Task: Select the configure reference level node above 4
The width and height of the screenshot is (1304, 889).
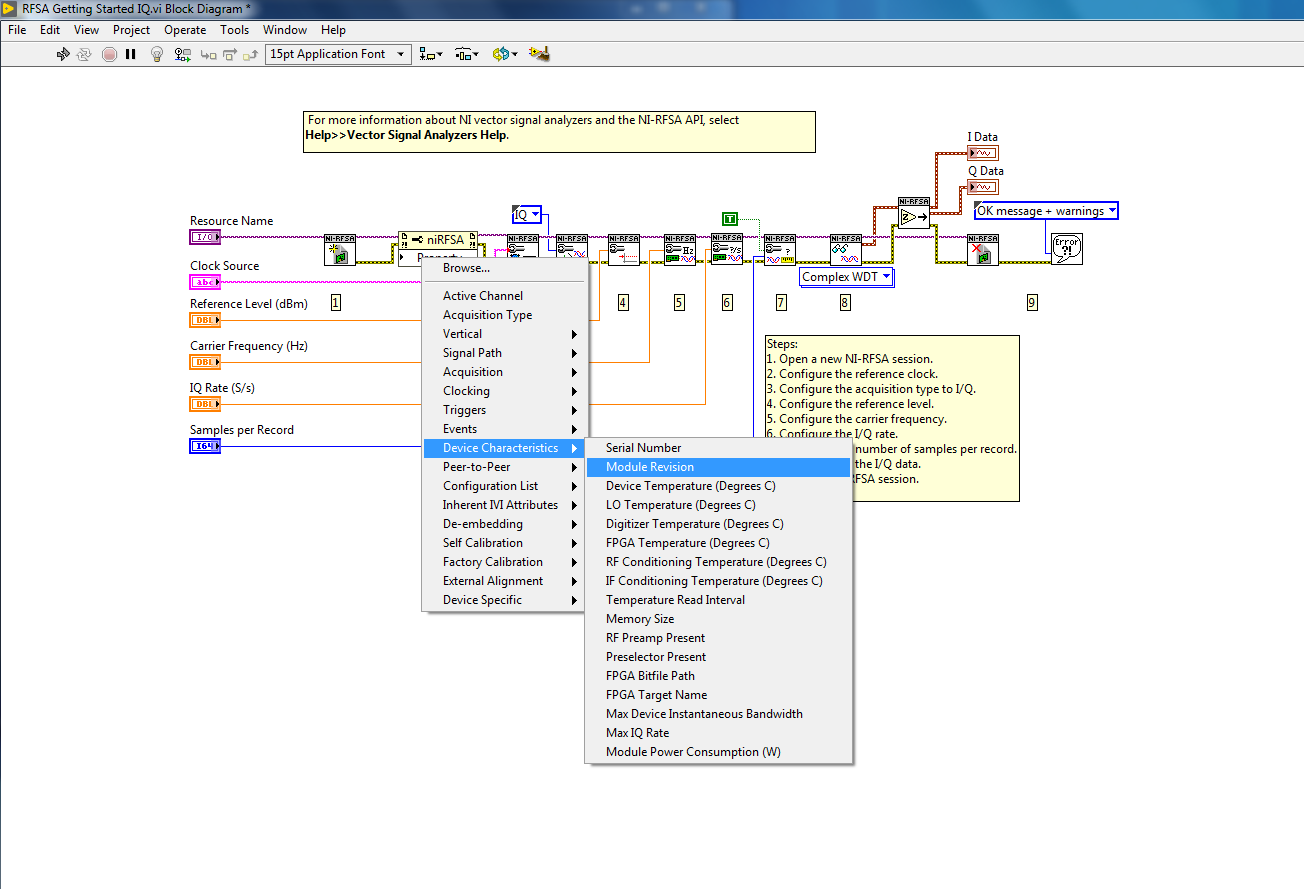Action: [x=624, y=250]
